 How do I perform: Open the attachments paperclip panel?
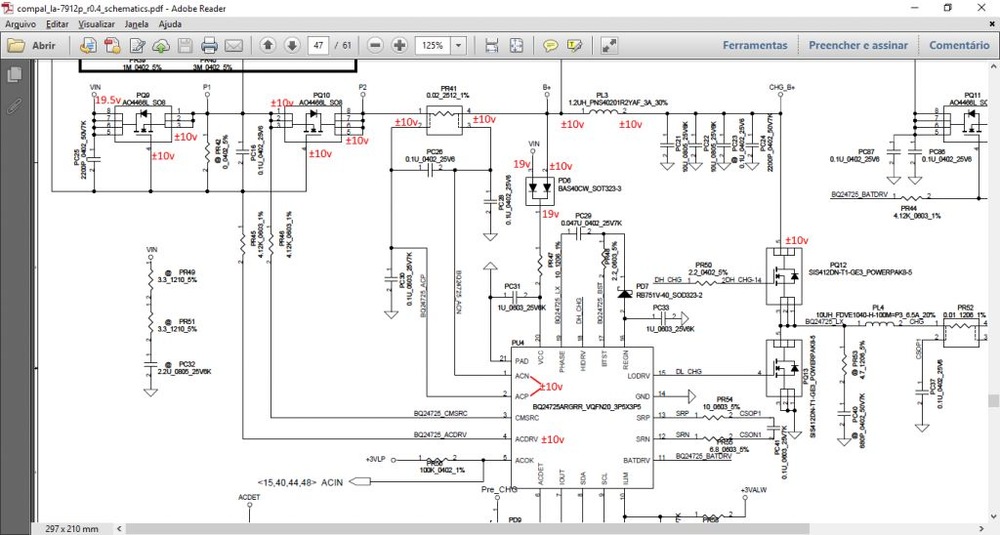pos(14,104)
